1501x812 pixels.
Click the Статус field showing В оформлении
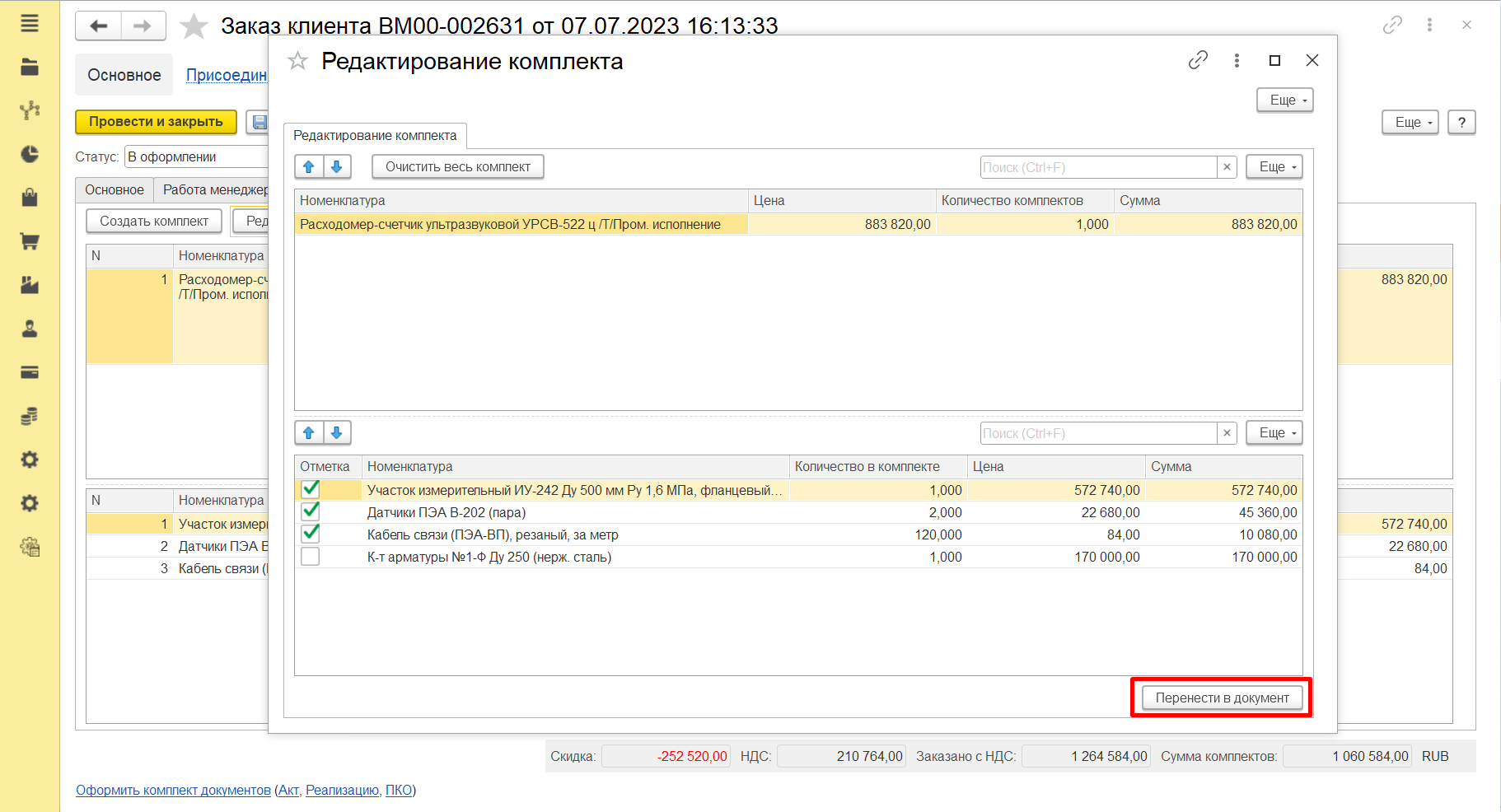(x=196, y=156)
